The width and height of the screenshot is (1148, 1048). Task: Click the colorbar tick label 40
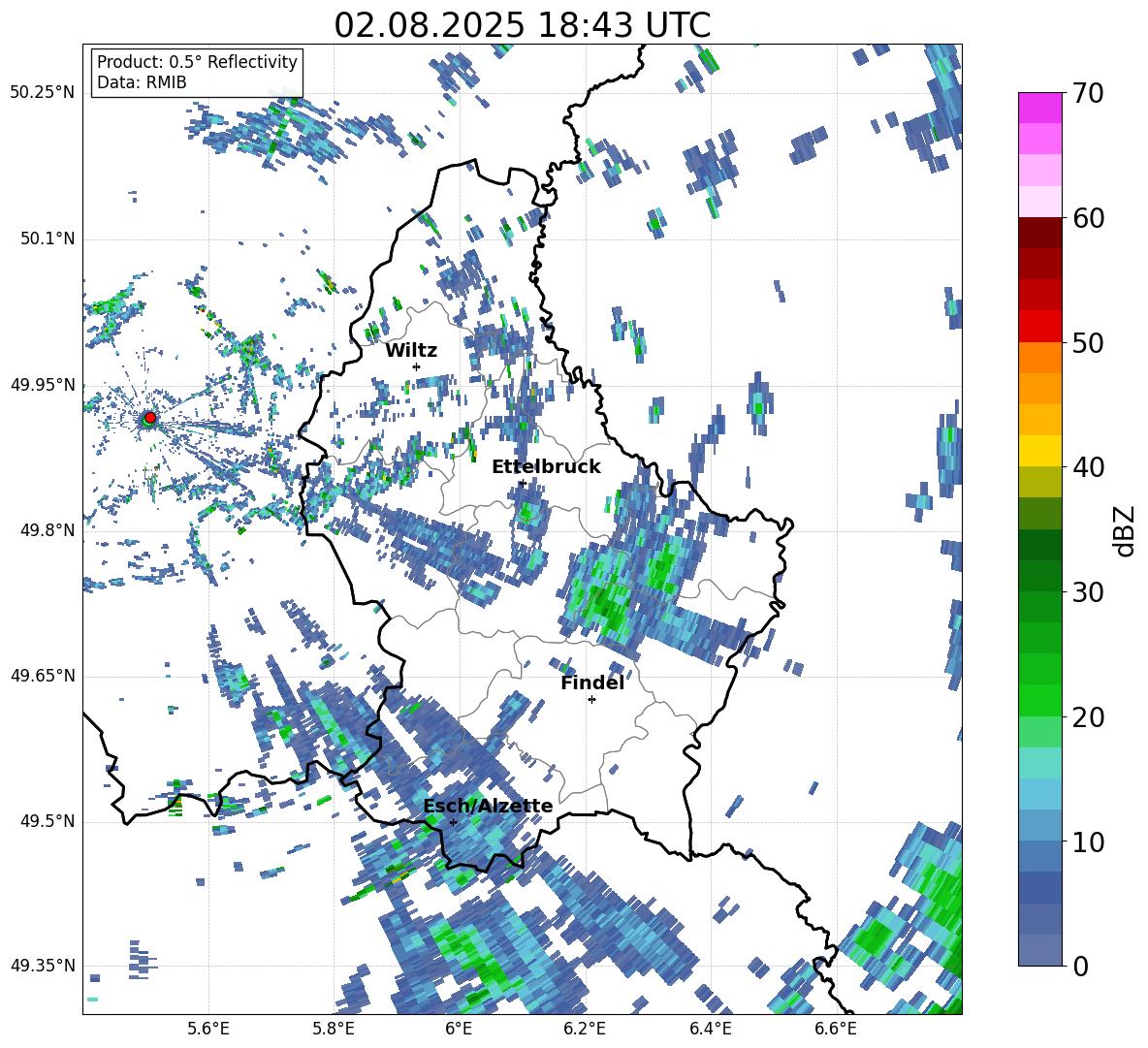(1088, 467)
